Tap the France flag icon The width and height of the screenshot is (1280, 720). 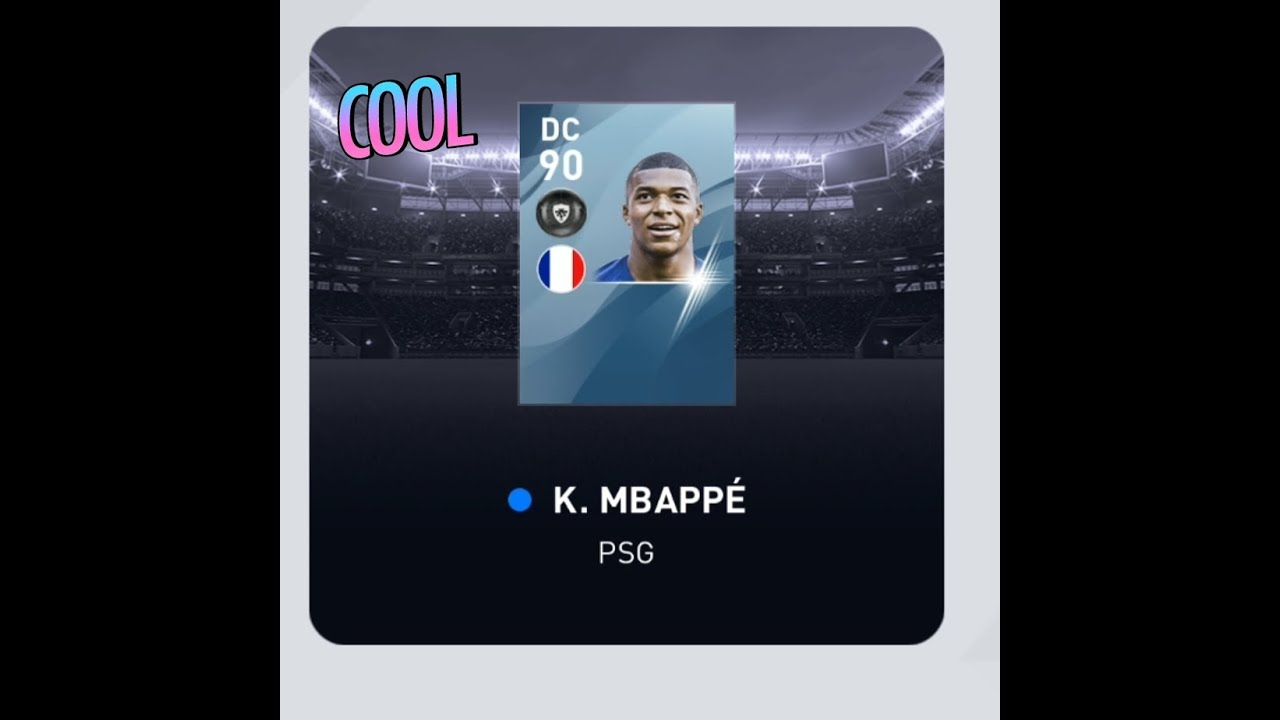[561, 270]
